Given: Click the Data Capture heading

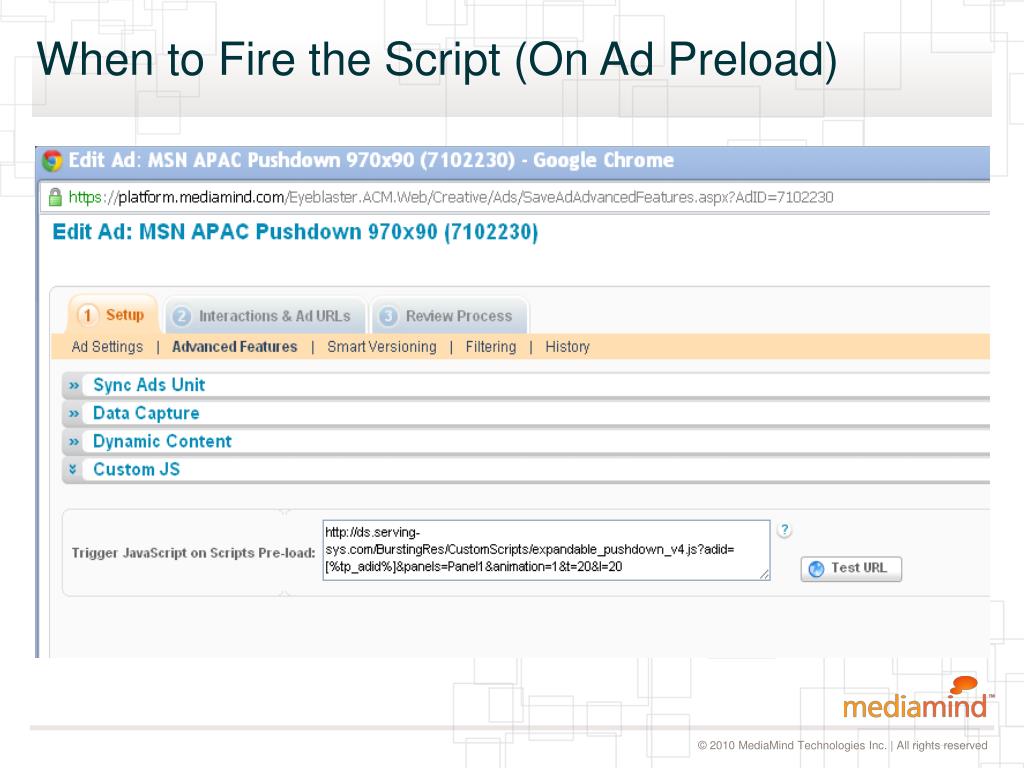Looking at the screenshot, I should tap(146, 413).
